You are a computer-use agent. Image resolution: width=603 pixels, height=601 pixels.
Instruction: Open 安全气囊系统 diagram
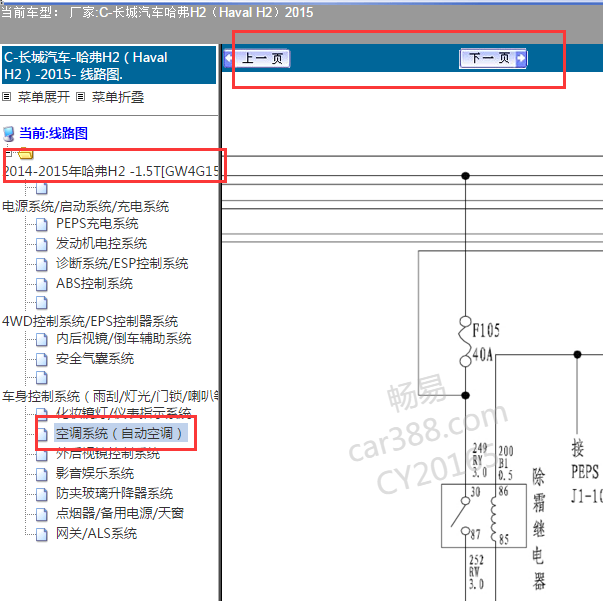point(95,358)
